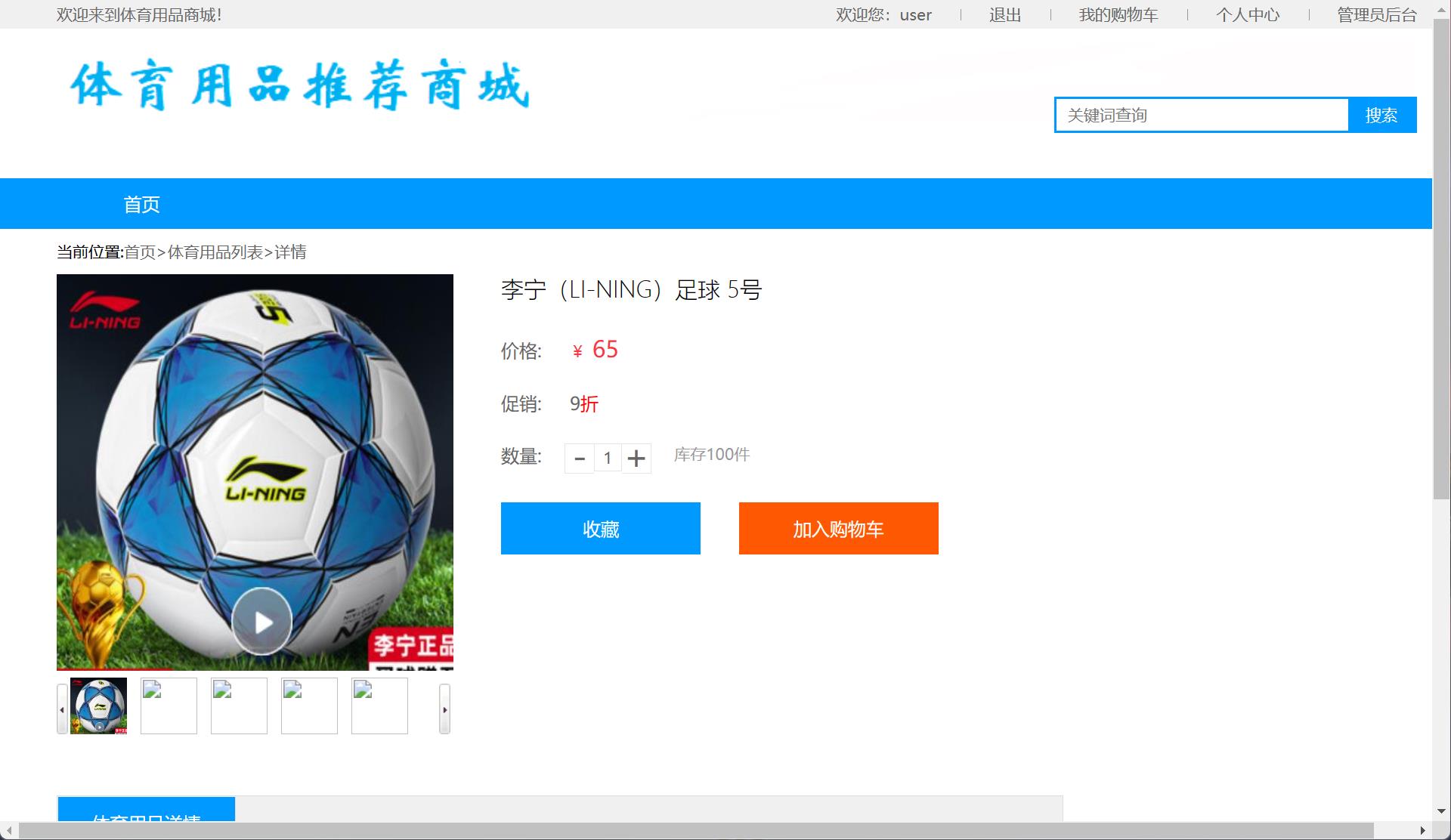Click the right arrow of the thumbnail strip

[444, 709]
